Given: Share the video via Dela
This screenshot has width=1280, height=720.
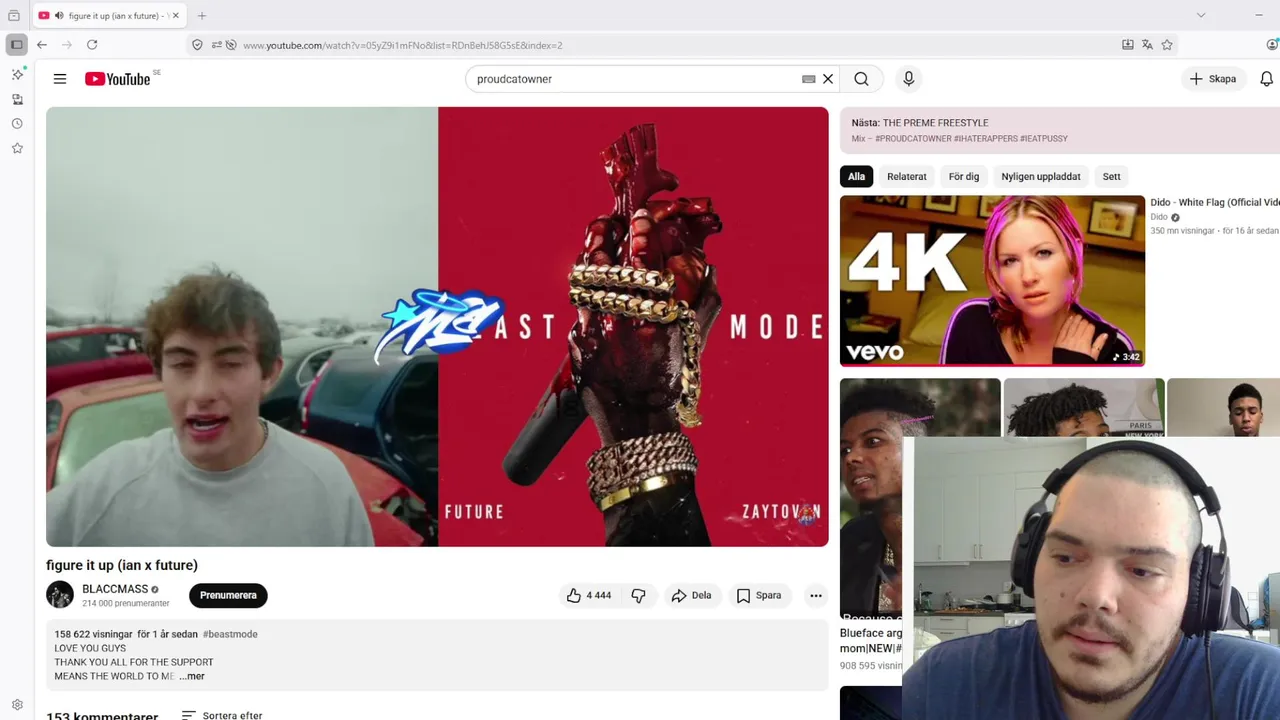Looking at the screenshot, I should pyautogui.click(x=691, y=595).
